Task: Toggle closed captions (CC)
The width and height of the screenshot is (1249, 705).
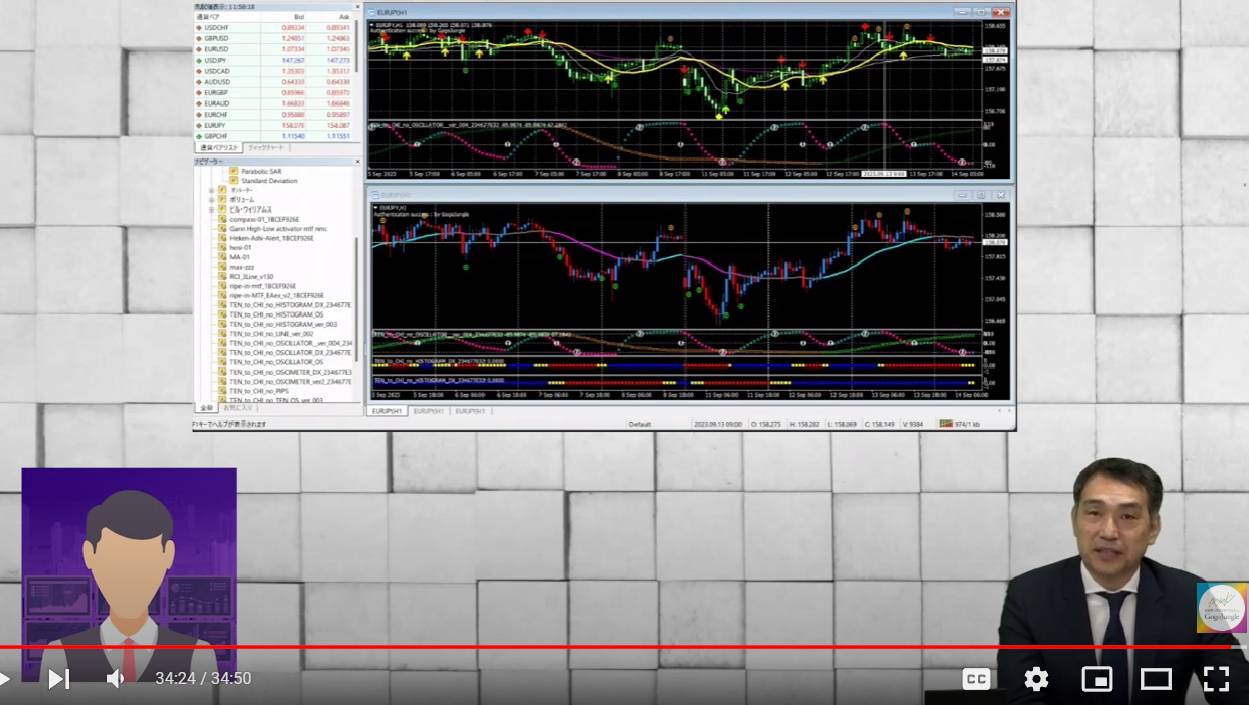Action: [x=976, y=679]
